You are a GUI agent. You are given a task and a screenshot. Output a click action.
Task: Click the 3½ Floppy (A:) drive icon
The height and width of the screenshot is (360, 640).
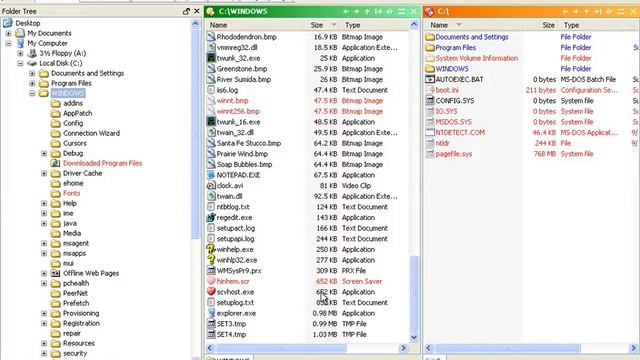tap(32, 53)
